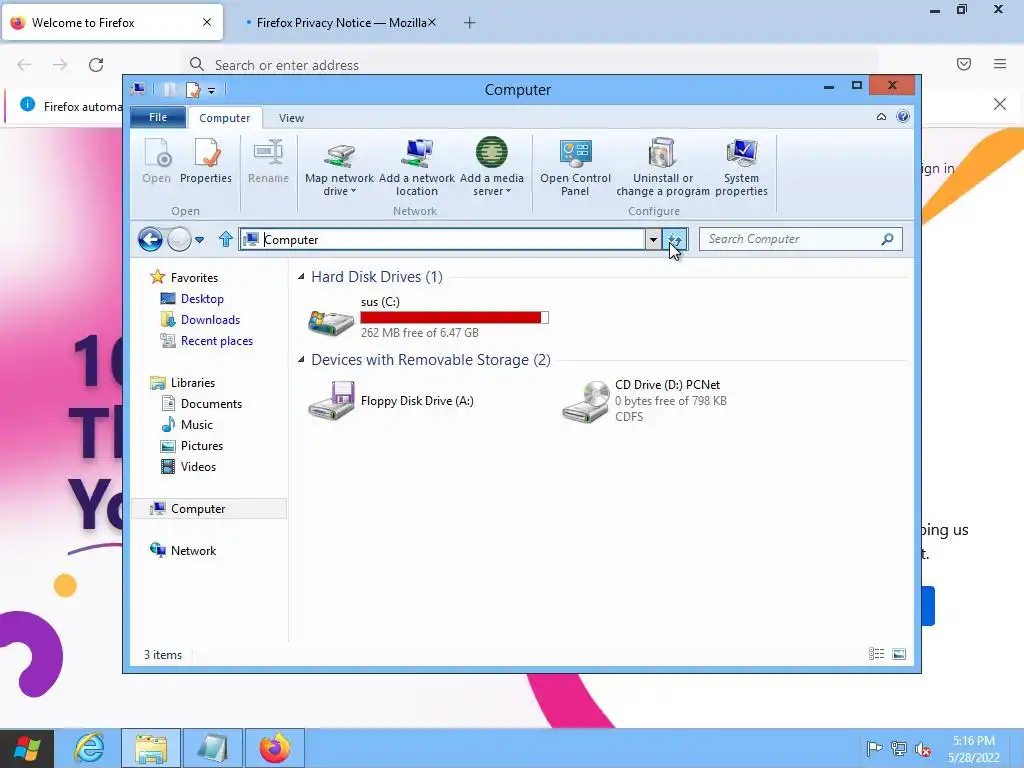Open recent locations dropdown arrow
The width and height of the screenshot is (1024, 768).
coord(200,240)
